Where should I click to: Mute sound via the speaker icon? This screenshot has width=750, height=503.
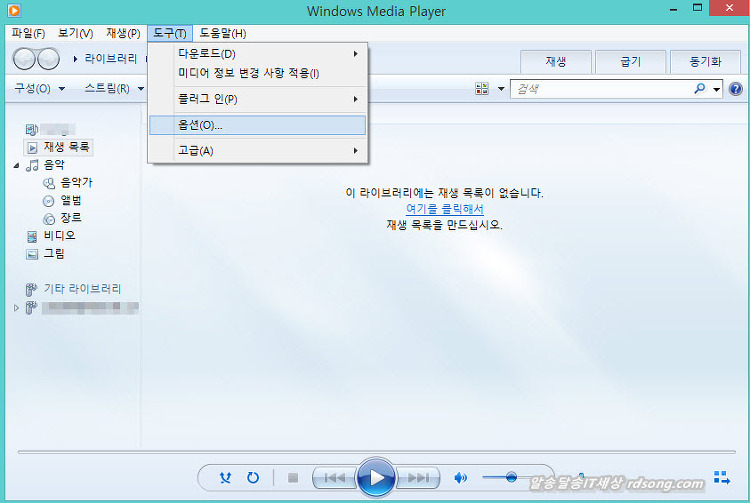[x=461, y=478]
